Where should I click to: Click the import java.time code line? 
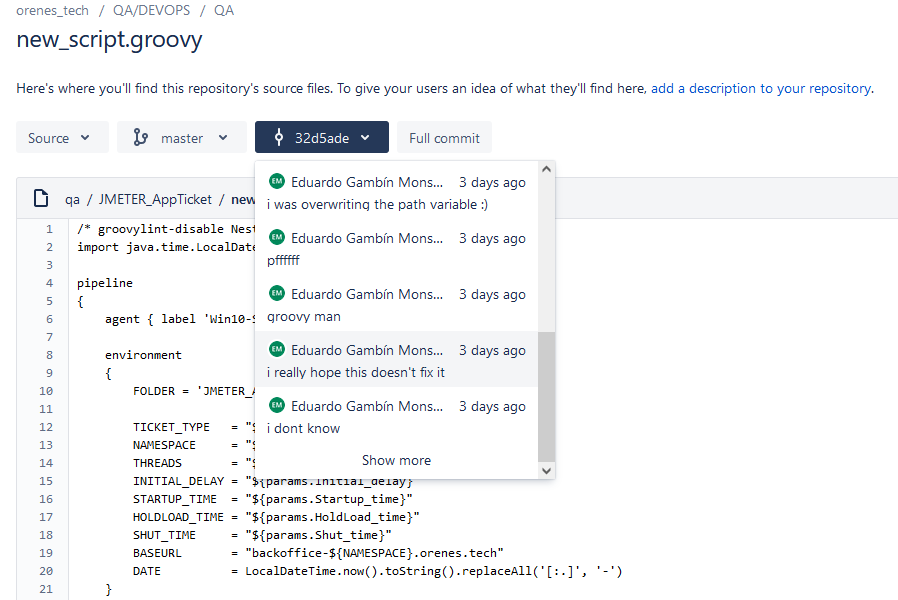[166, 247]
